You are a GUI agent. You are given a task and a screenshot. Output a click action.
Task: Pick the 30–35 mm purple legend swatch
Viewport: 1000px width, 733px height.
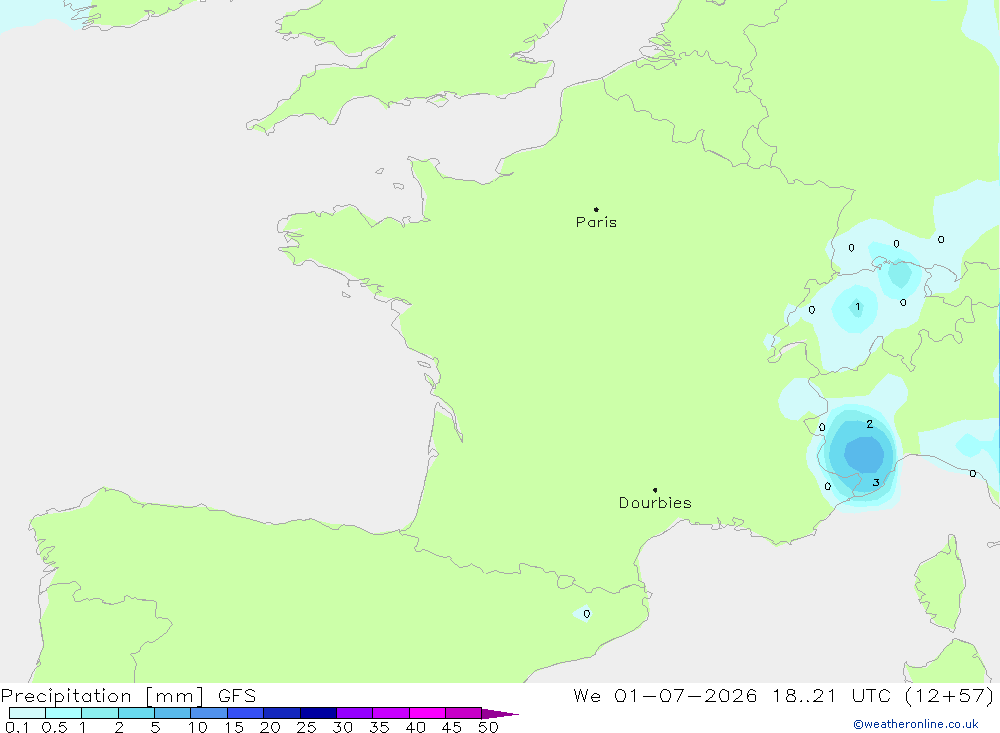(354, 713)
